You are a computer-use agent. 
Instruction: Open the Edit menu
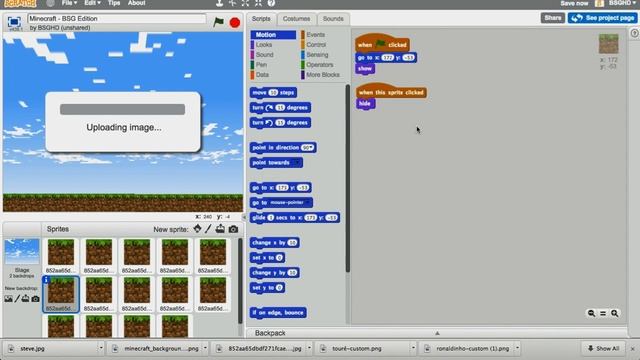pyautogui.click(x=92, y=3)
